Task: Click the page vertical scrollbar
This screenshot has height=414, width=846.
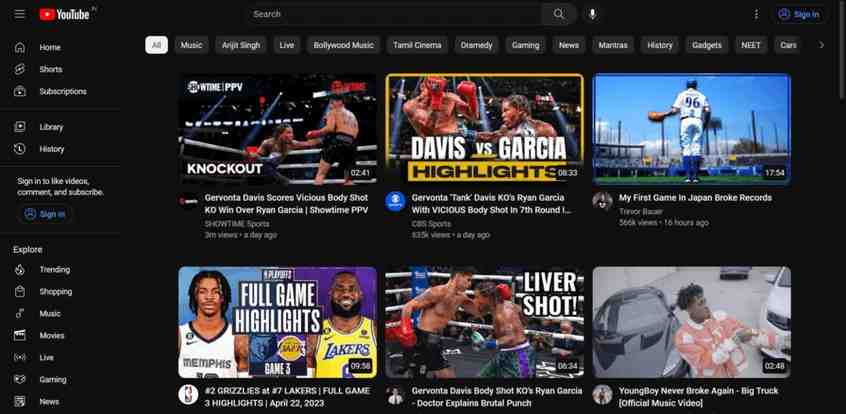Action: point(842,49)
